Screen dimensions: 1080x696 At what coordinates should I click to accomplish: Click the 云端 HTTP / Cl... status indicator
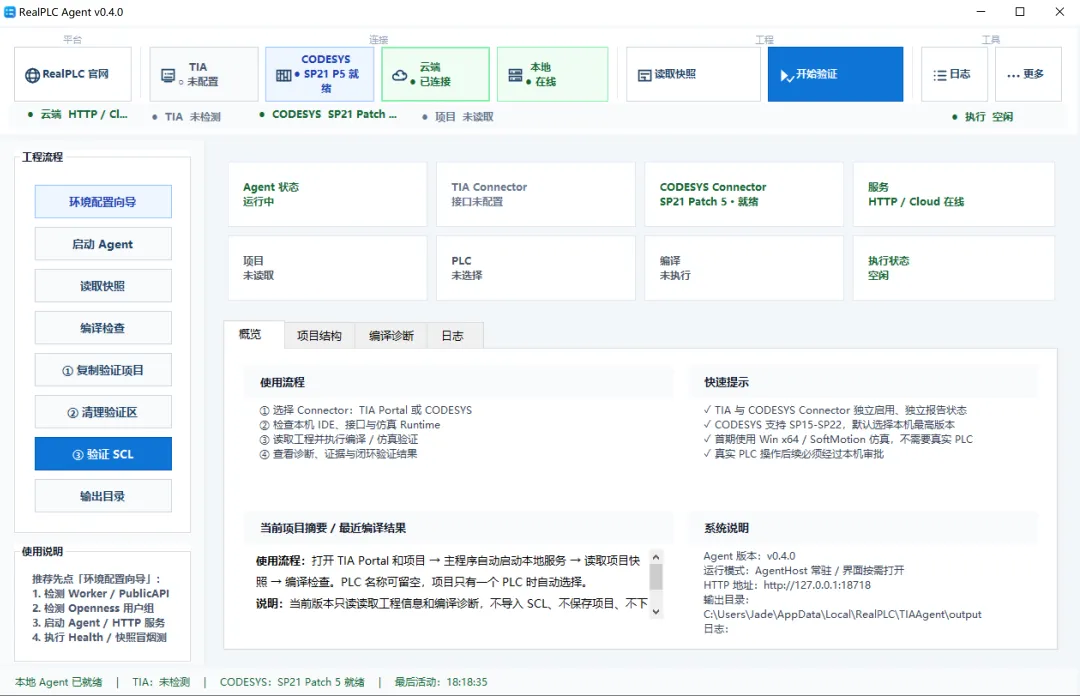tap(78, 114)
